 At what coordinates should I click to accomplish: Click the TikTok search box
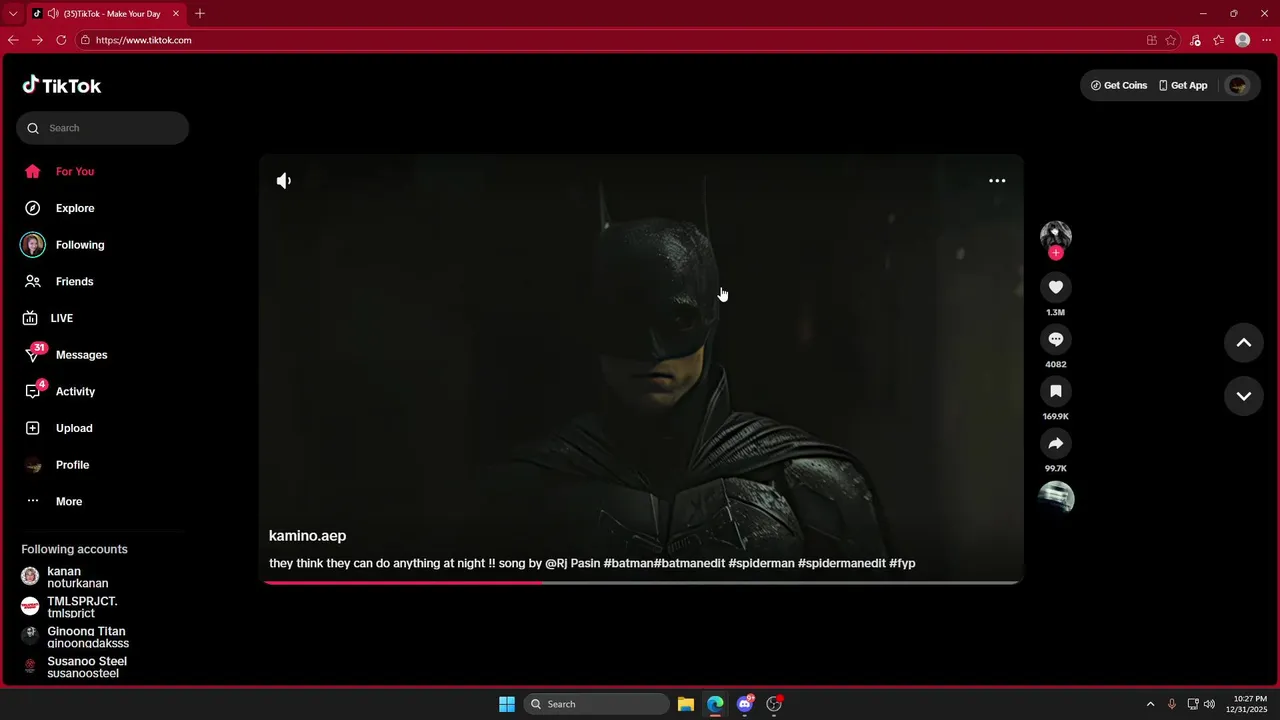coord(102,128)
